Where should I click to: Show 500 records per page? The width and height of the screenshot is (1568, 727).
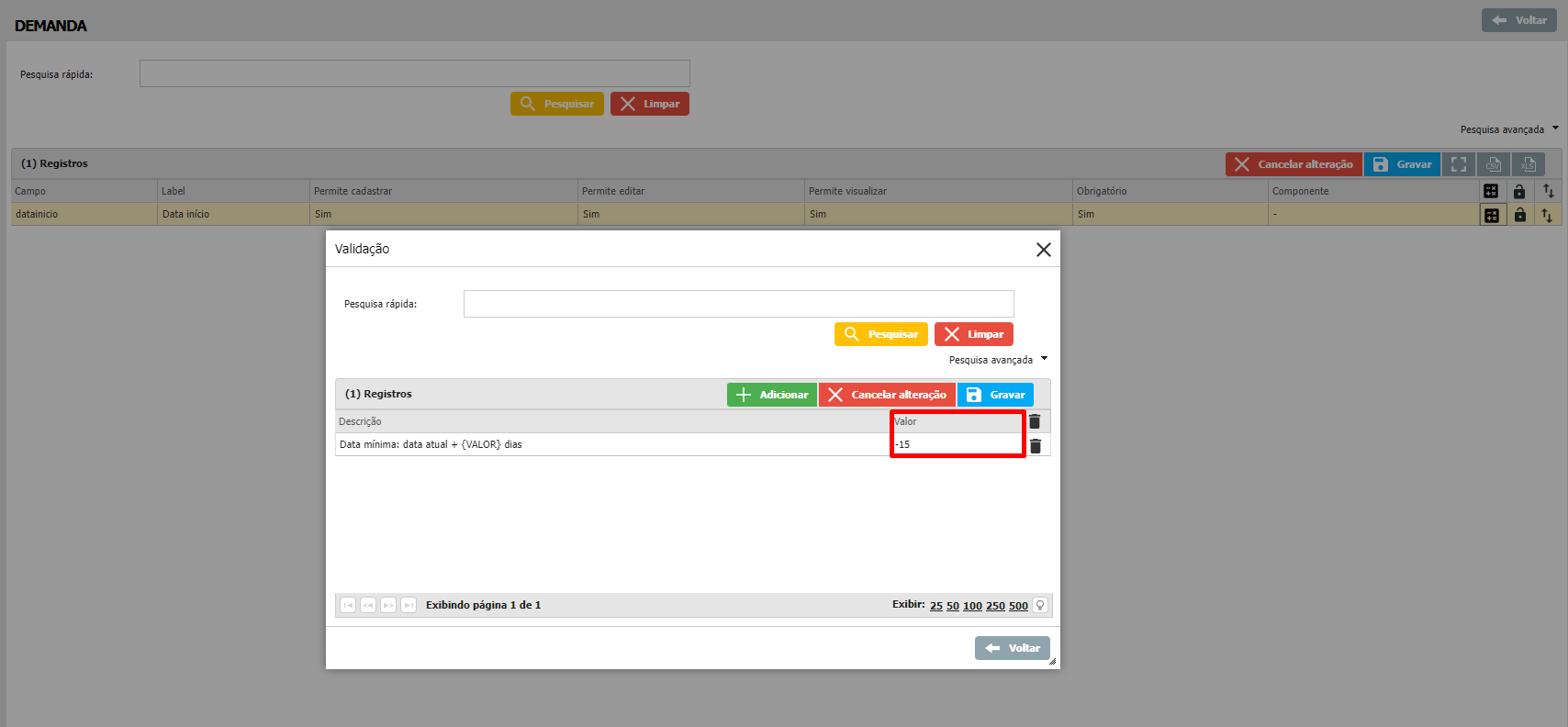pos(1018,606)
